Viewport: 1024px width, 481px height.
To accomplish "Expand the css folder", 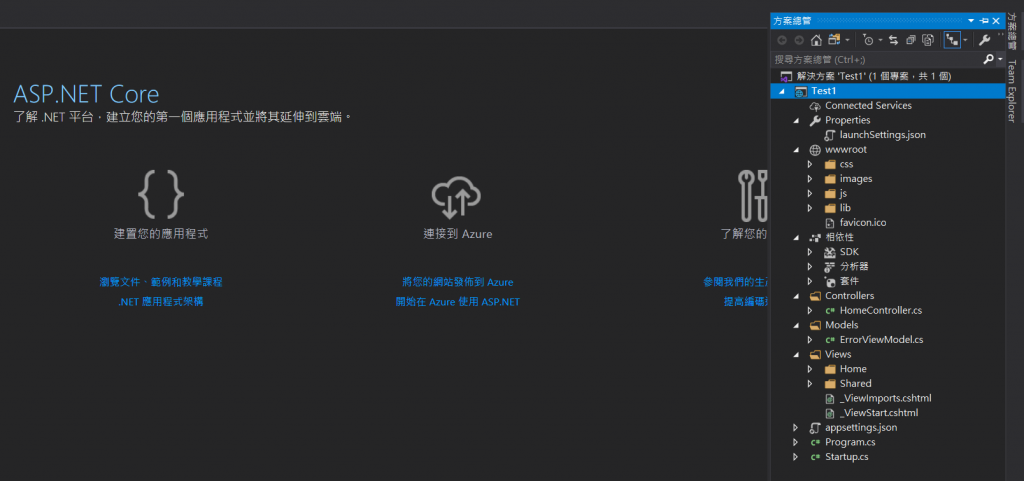I will [810, 164].
